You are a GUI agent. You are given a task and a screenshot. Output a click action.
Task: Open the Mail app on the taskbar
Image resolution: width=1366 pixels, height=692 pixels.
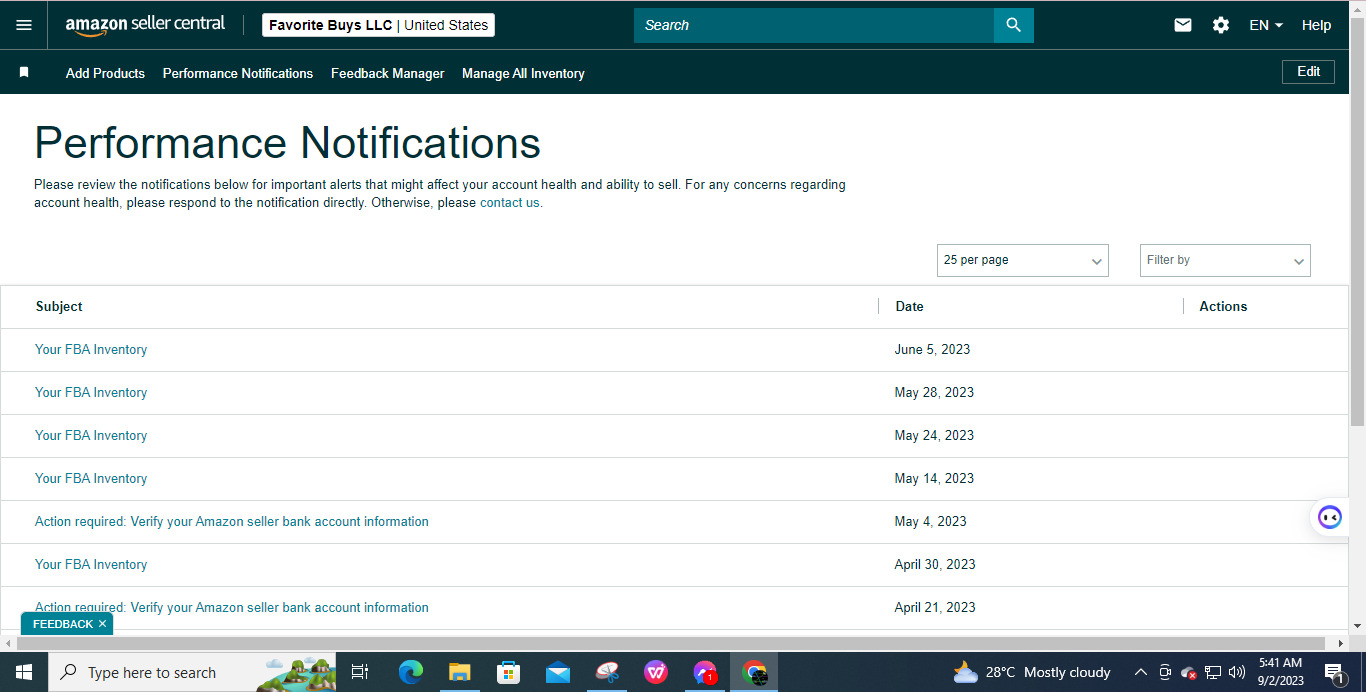pos(558,672)
